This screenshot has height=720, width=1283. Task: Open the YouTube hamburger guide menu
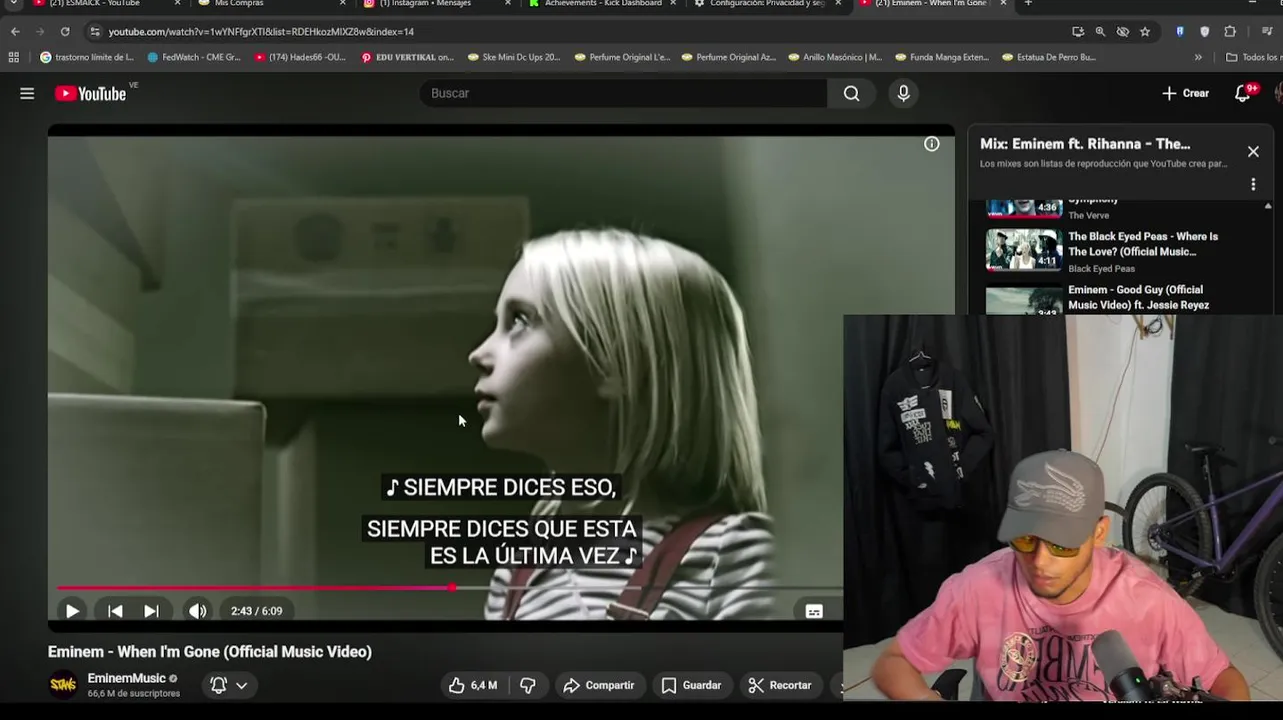(27, 93)
